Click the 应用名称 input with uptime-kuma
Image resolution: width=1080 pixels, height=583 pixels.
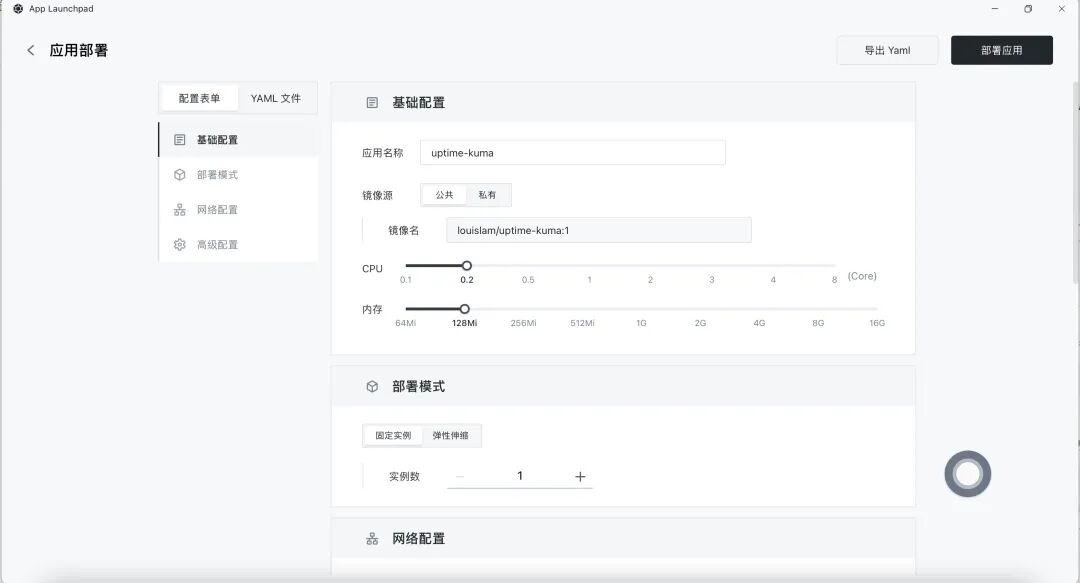pyautogui.click(x=572, y=153)
